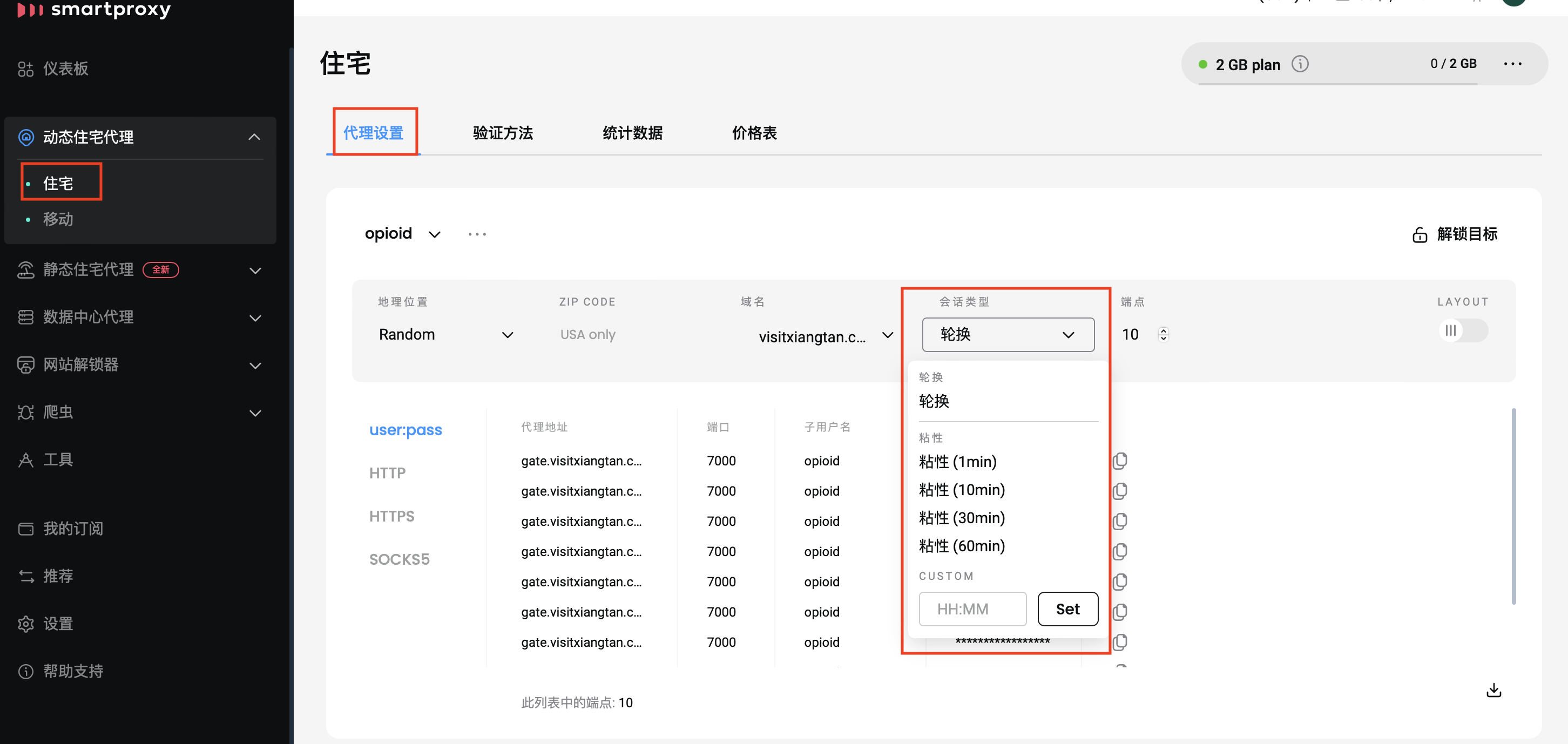Click the 工具 sidebar icon
Image resolution: width=1568 pixels, height=744 pixels.
click(x=25, y=459)
